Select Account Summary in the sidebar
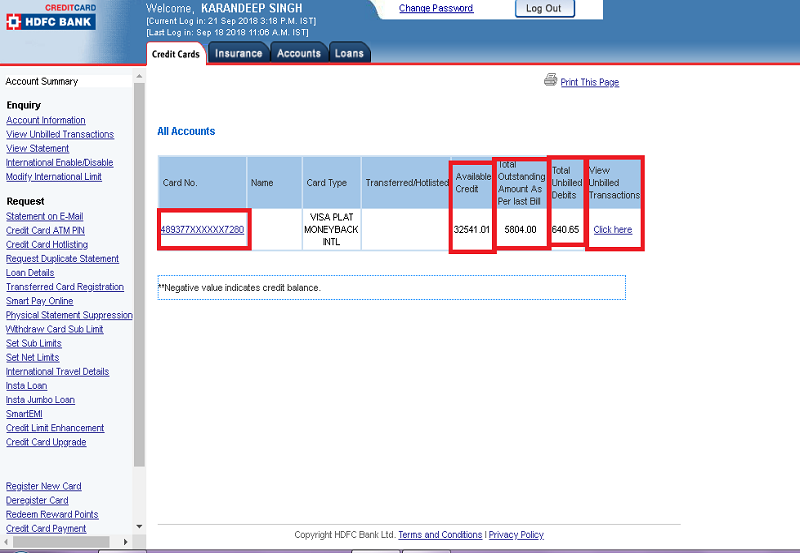 click(42, 81)
